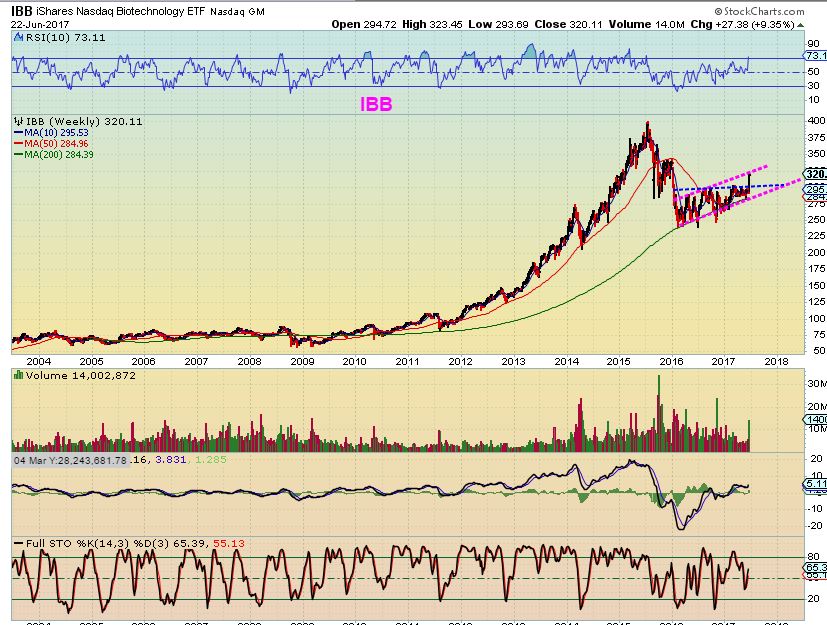Click the red 55.13 stochastic %D value
The width and height of the screenshot is (827, 625).
pos(228,543)
